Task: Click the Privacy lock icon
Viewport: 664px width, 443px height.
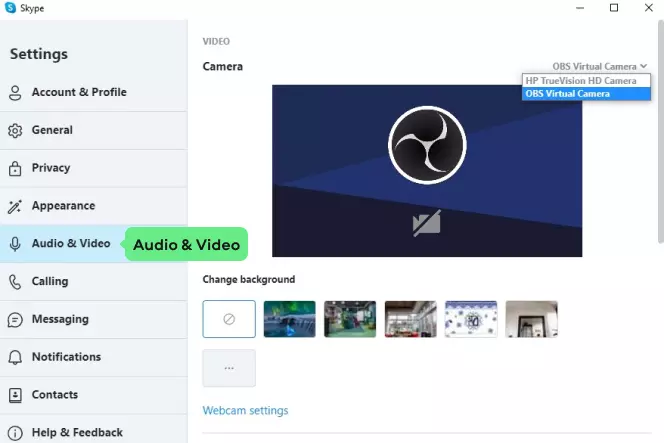Action: click(15, 168)
